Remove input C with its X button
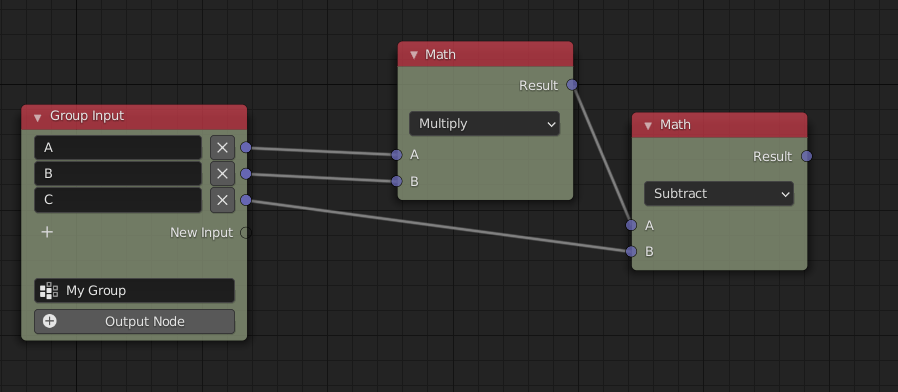 (222, 200)
